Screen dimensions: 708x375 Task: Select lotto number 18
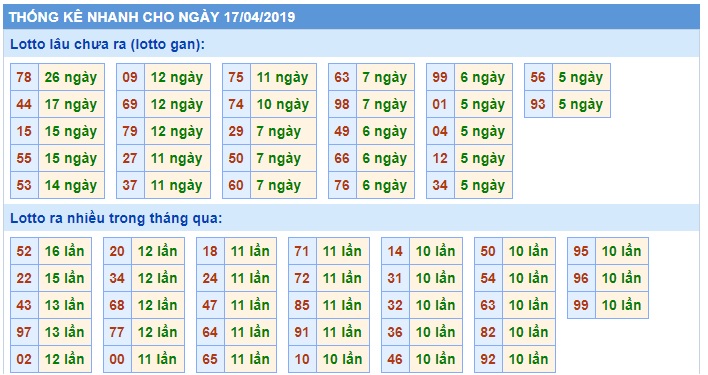point(210,251)
